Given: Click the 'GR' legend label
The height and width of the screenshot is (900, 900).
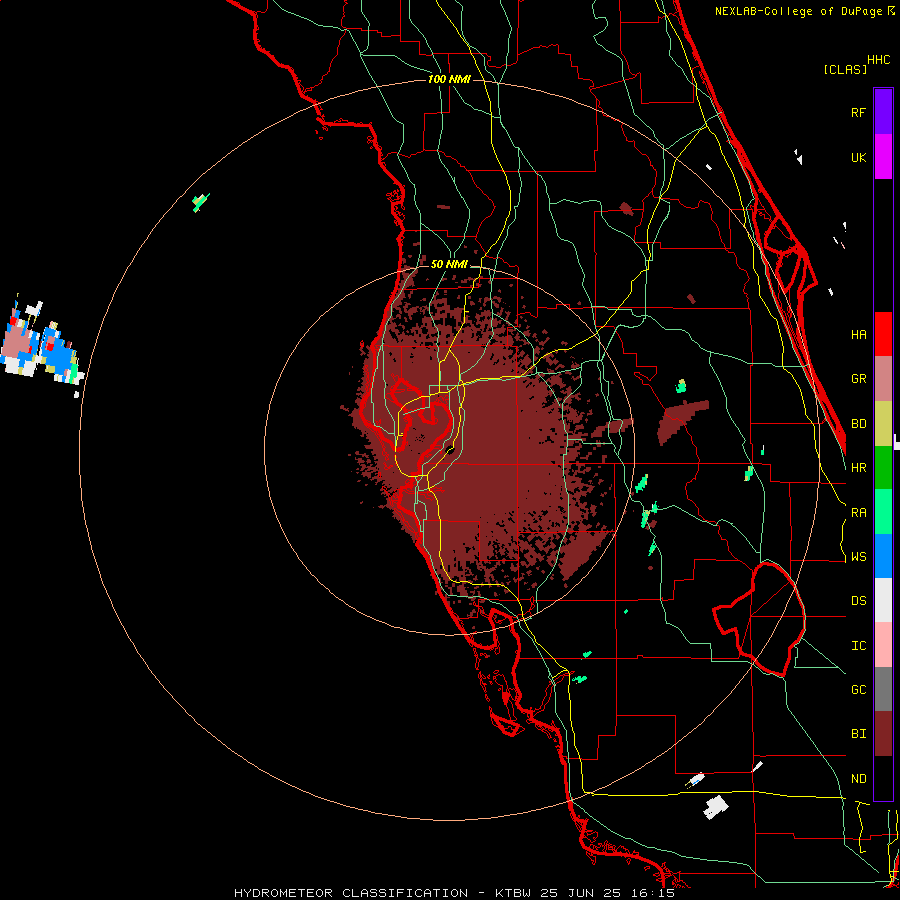Looking at the screenshot, I should 858,379.
